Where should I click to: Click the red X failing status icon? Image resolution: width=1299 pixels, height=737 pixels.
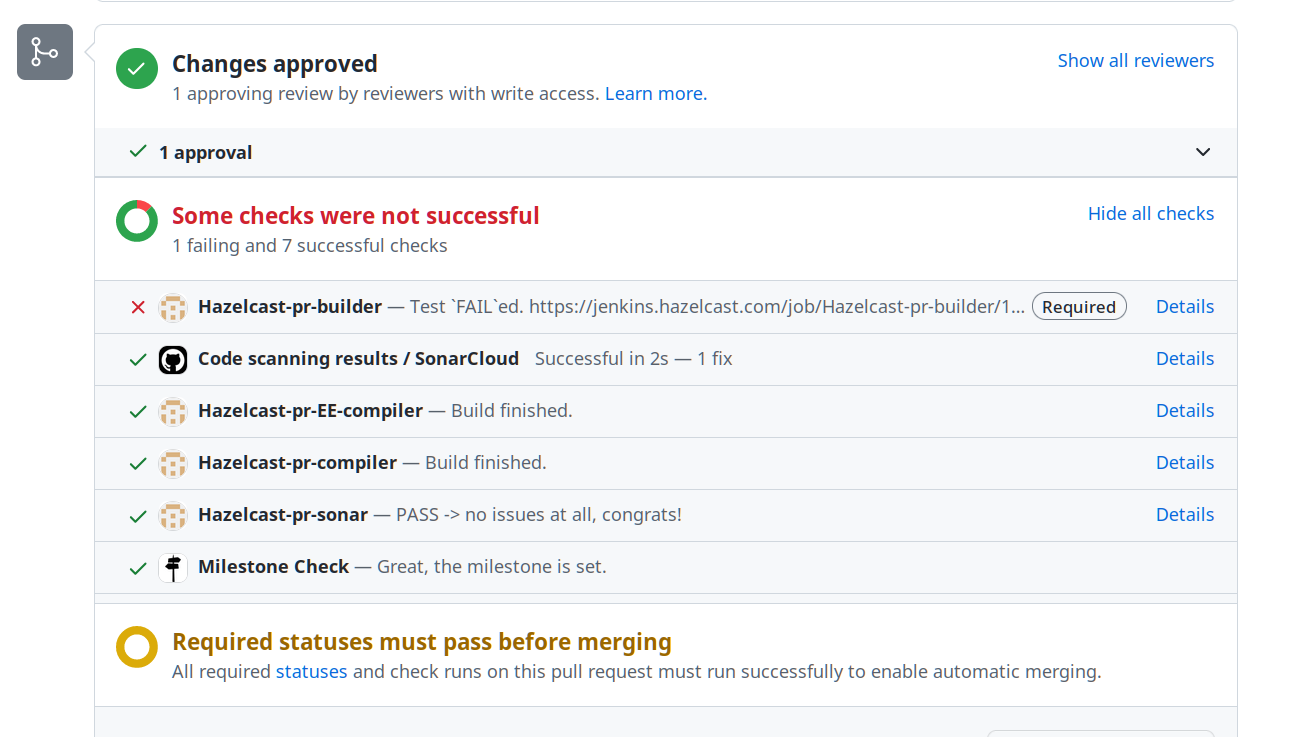click(138, 307)
